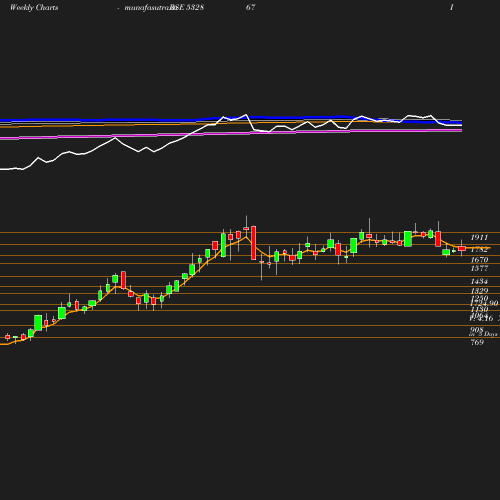Click the "1434" price level label
500x500 pixels.
coord(479,281)
